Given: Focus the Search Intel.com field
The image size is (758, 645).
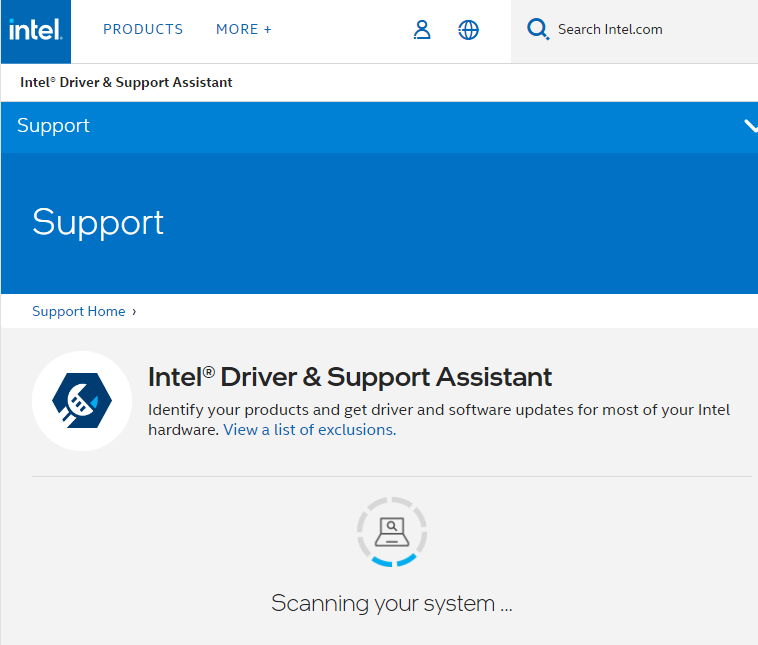Looking at the screenshot, I should (x=634, y=31).
